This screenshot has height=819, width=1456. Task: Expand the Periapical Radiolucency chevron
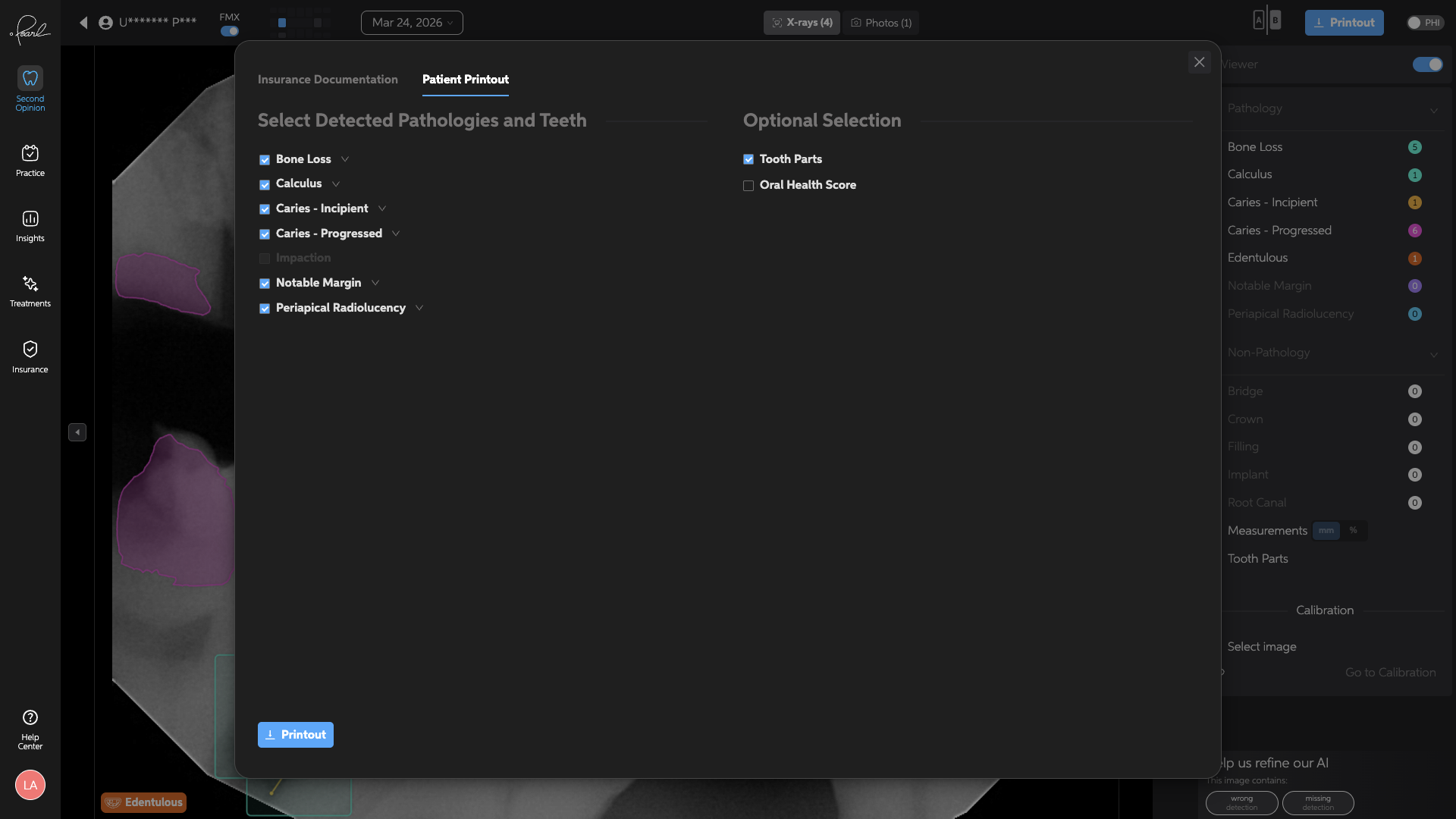419,308
